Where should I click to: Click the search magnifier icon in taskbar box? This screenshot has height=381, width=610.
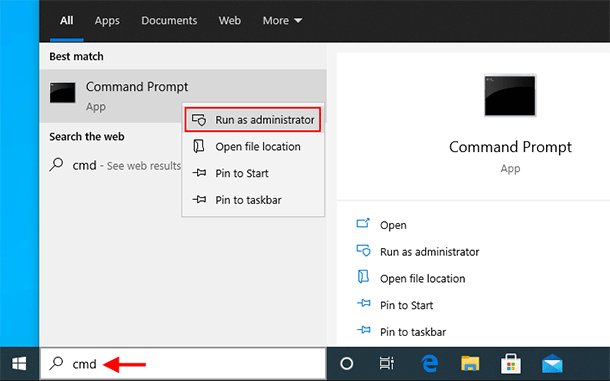tap(56, 363)
